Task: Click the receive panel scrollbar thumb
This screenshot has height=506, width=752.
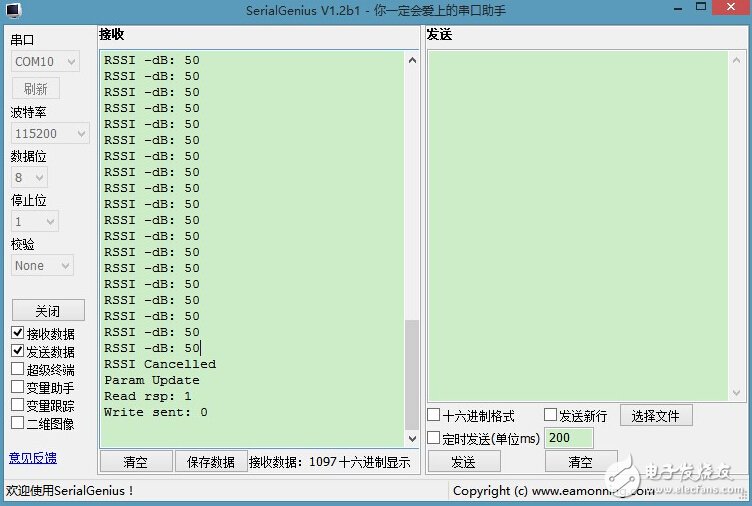Action: 412,375
